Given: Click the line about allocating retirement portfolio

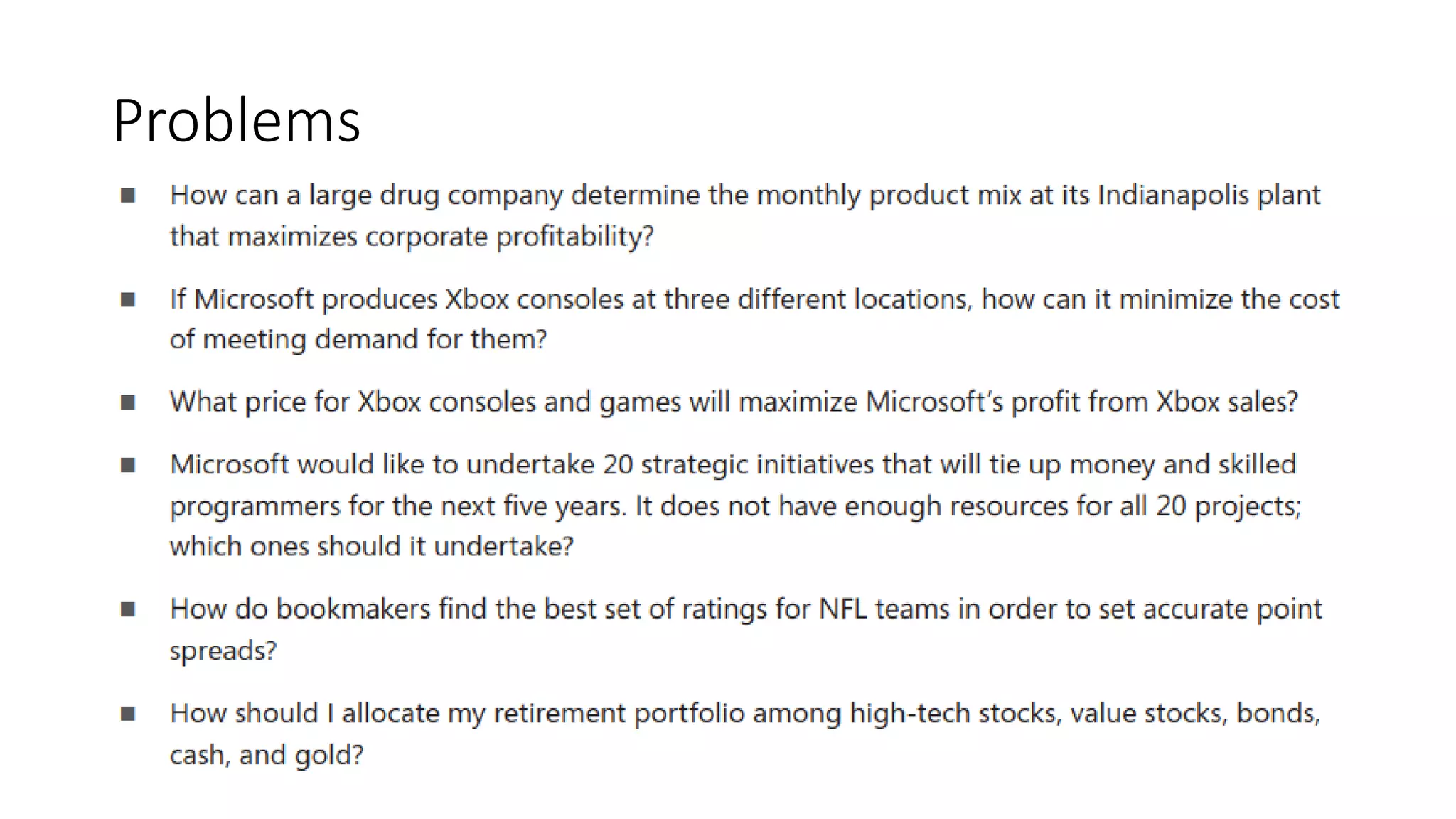Looking at the screenshot, I should coord(745,714).
